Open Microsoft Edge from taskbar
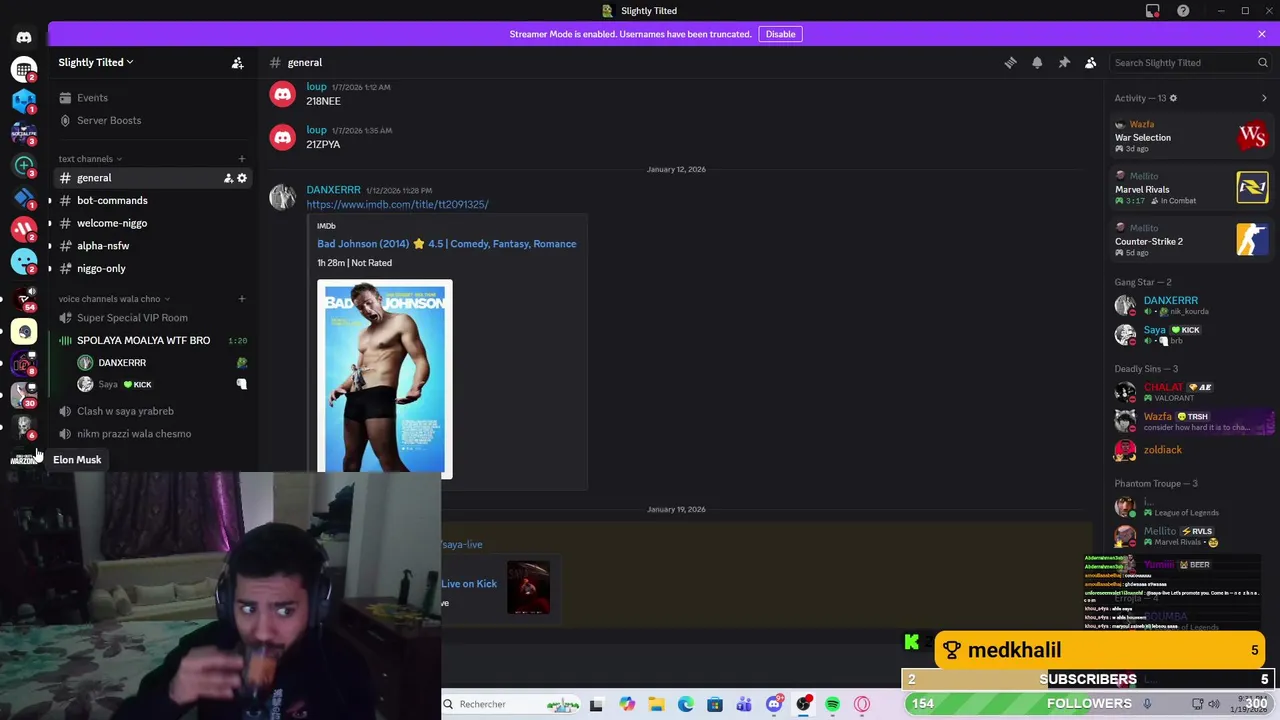This screenshot has width=1280, height=720. point(685,704)
